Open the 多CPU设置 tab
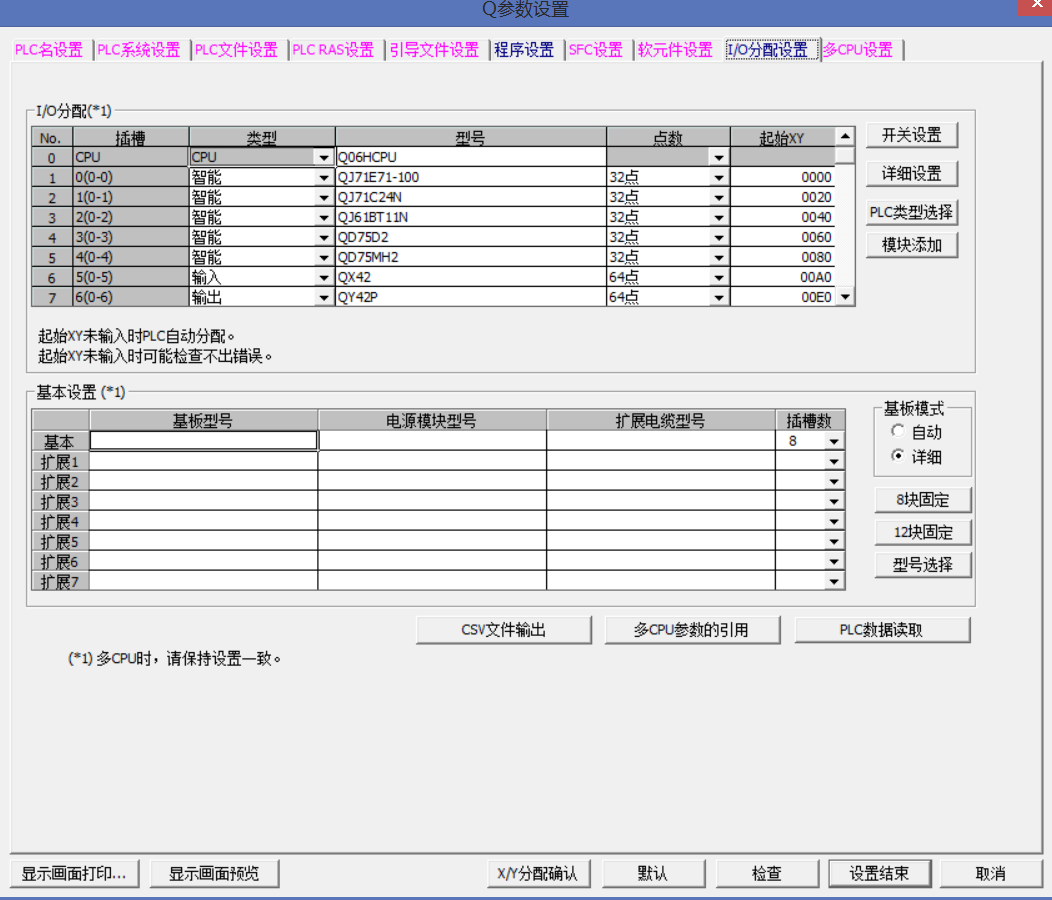This screenshot has width=1052, height=900. [858, 50]
